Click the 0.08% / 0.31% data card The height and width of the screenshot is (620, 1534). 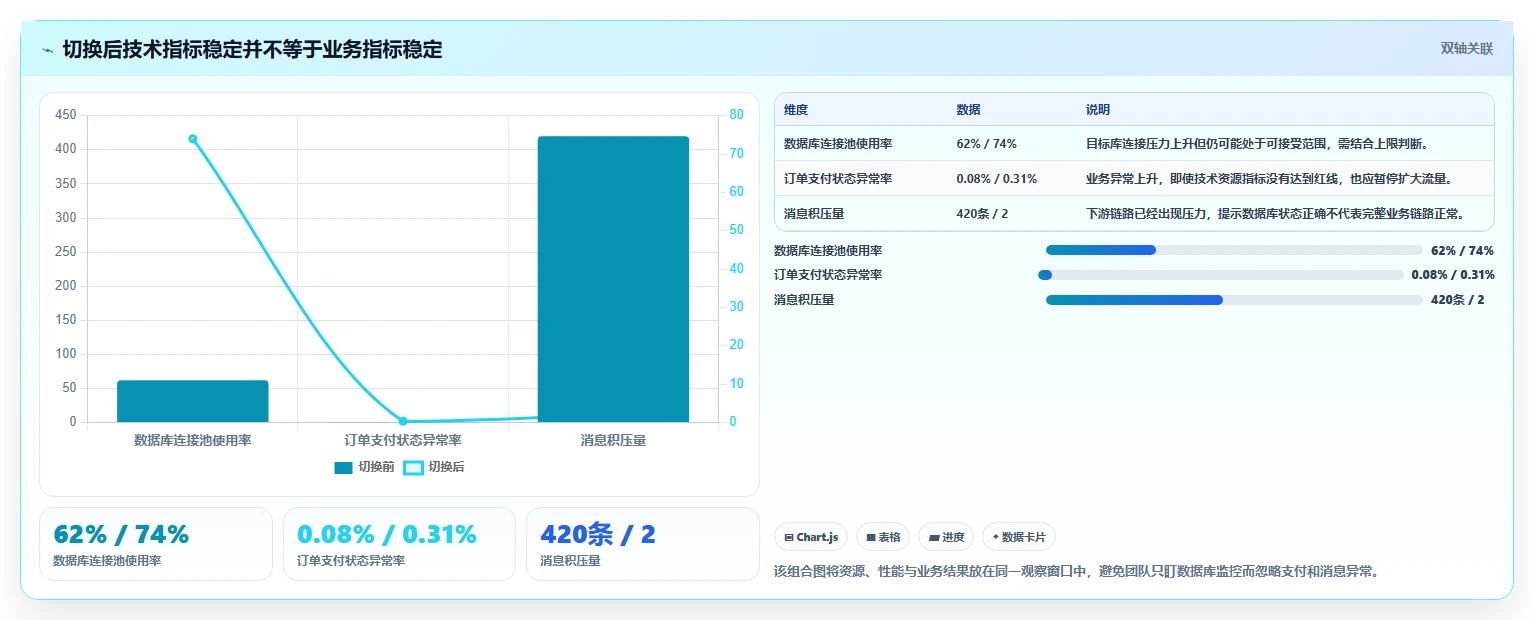(x=399, y=544)
